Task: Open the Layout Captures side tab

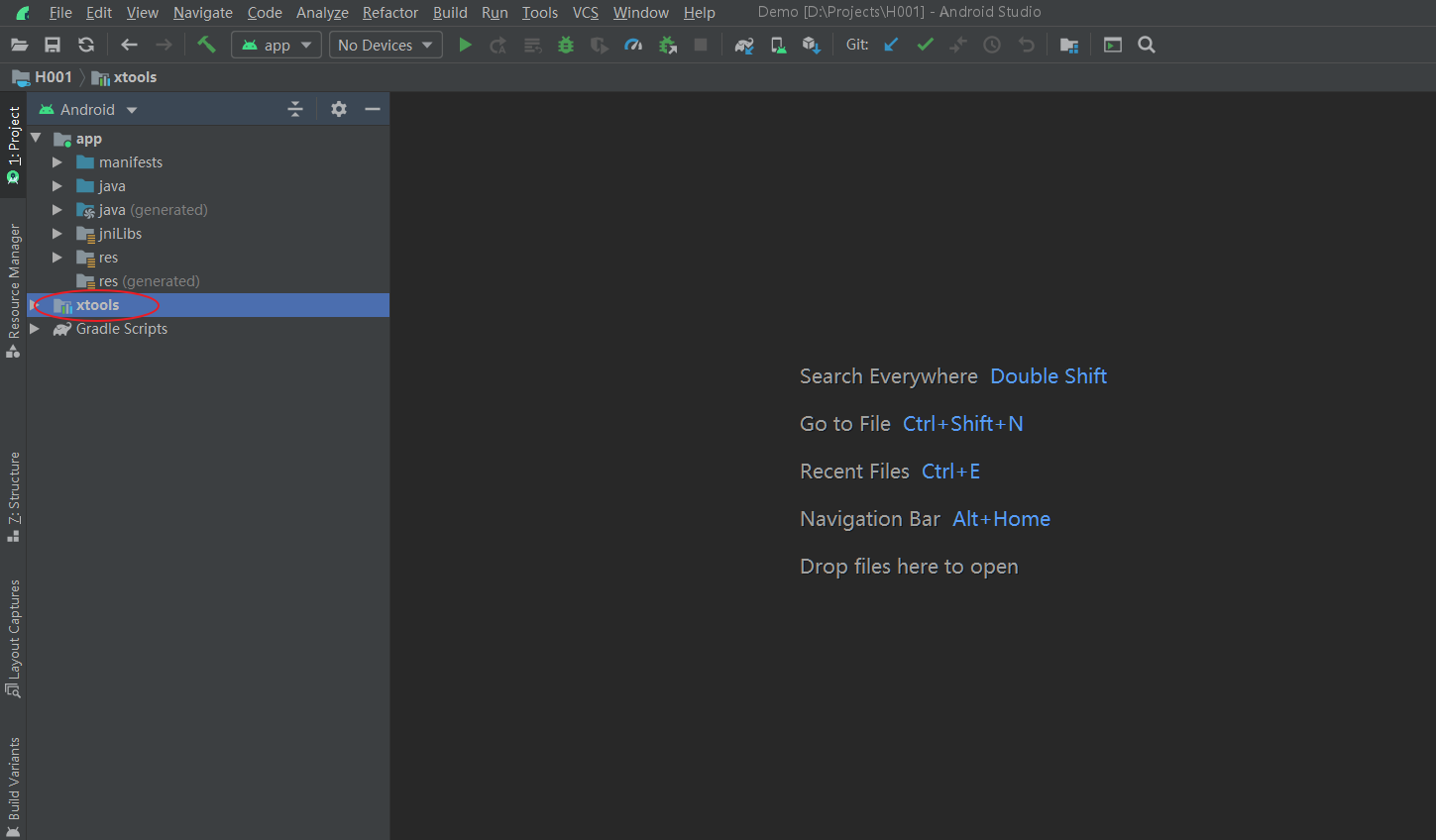Action: [x=13, y=638]
